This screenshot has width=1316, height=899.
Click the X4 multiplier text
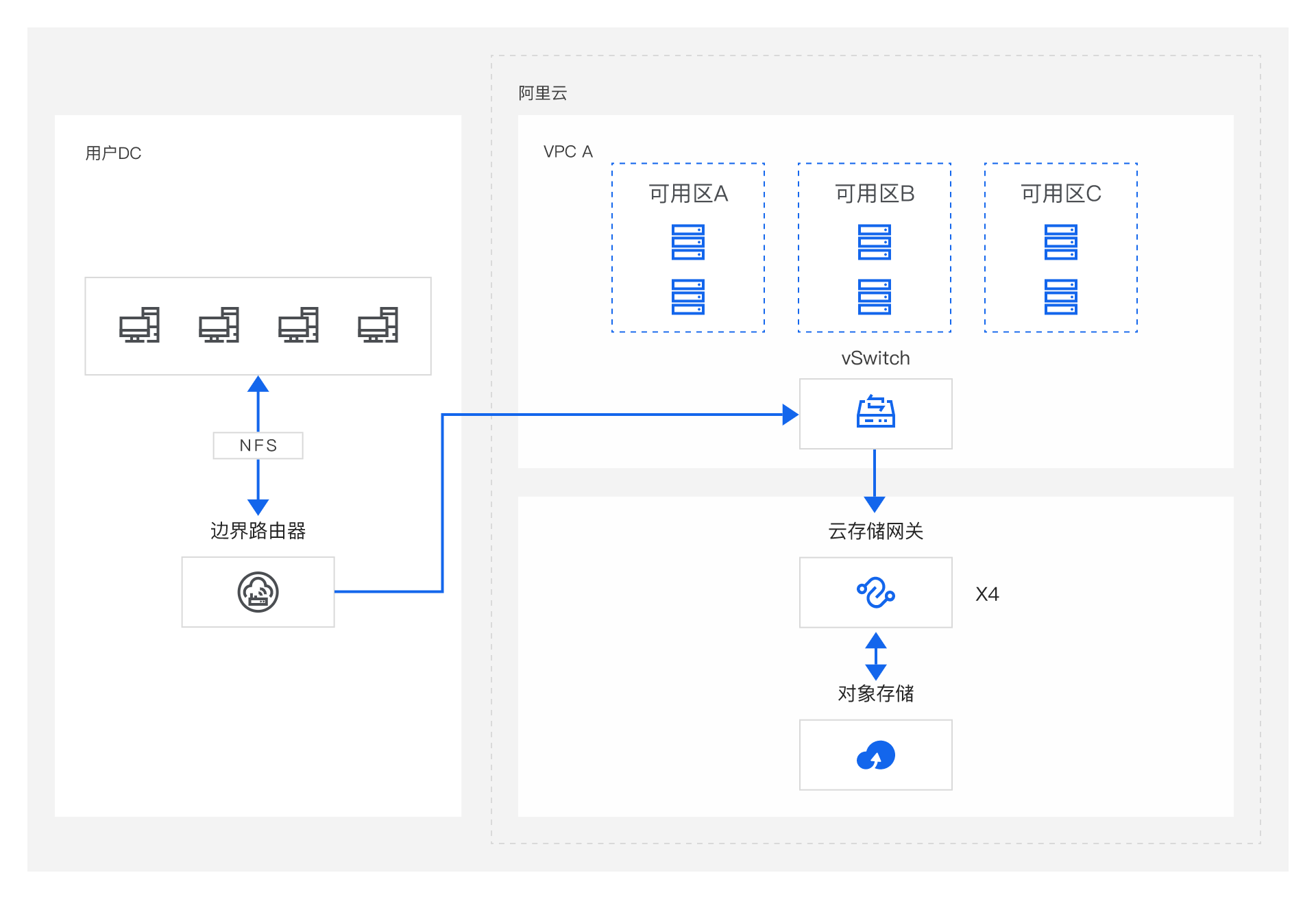click(987, 594)
